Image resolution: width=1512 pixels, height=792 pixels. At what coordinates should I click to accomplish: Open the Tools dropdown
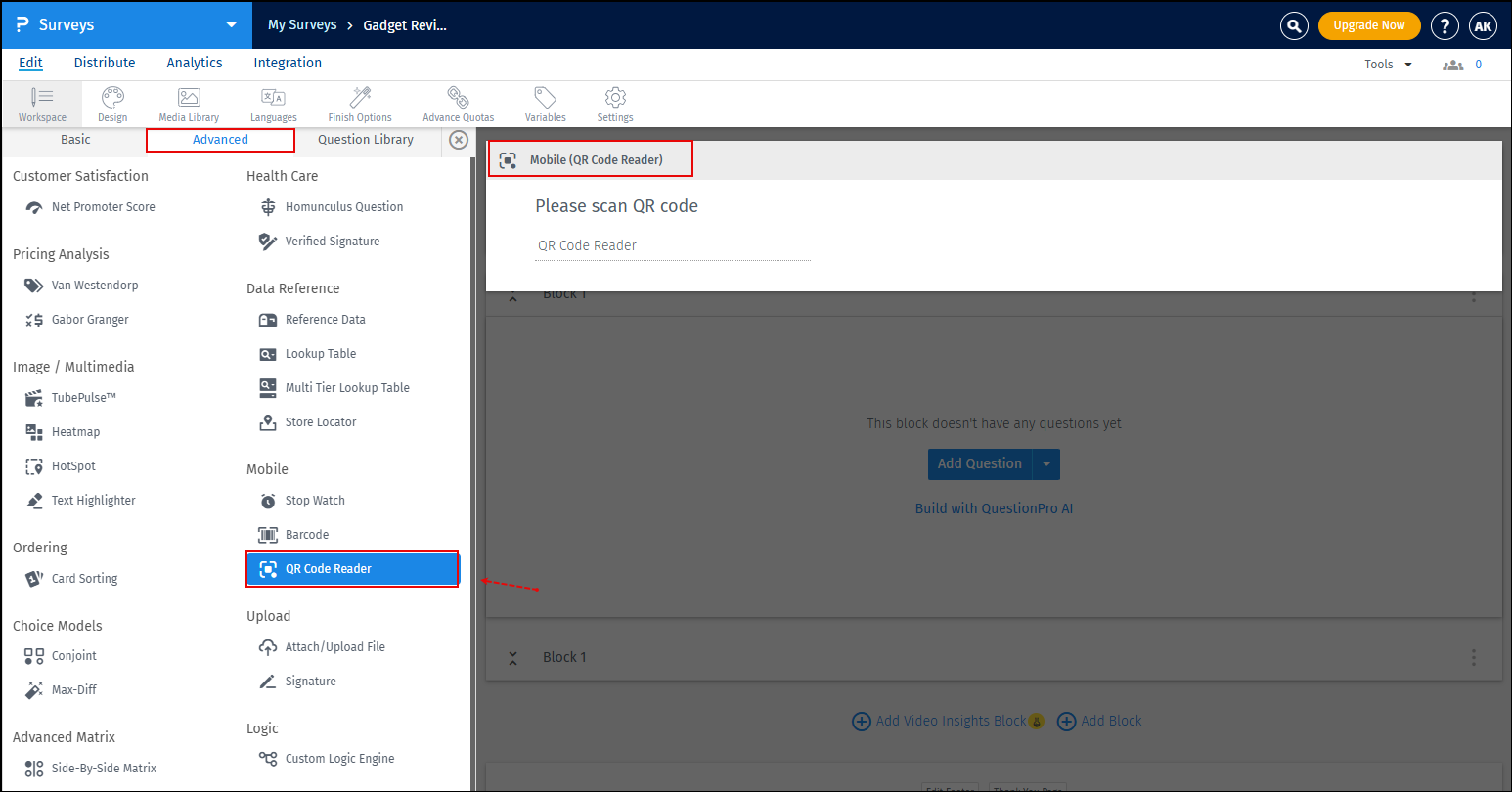point(1387,64)
